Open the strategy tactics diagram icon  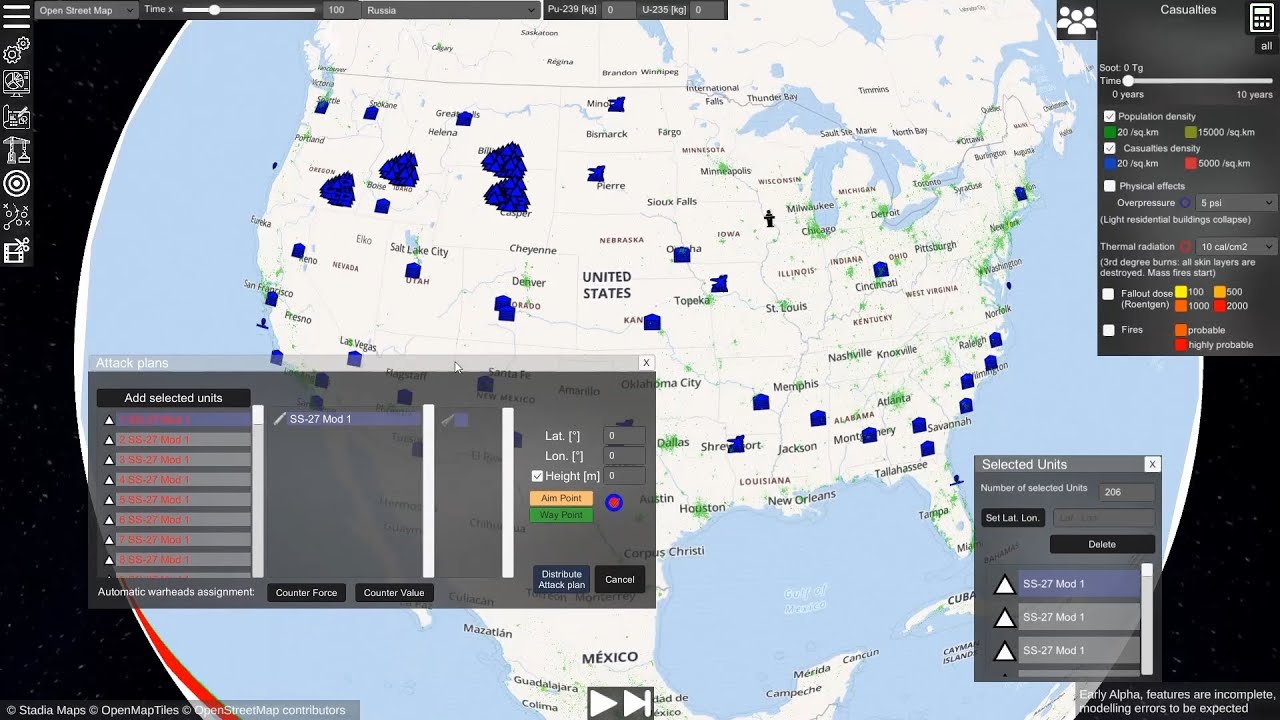pos(17,217)
